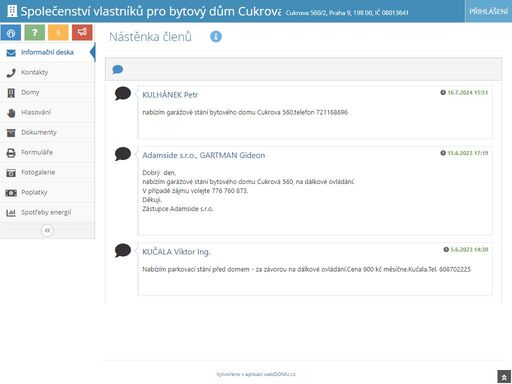The image size is (512, 384).
Task: Select the Formuláře menu item
Action: point(47,152)
